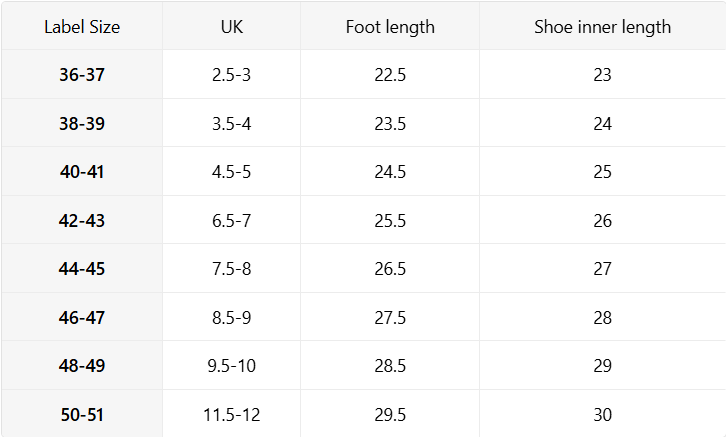Viewport: 726px width, 437px height.
Task: Click the shoe inner length 30 cell
Action: tap(602, 415)
